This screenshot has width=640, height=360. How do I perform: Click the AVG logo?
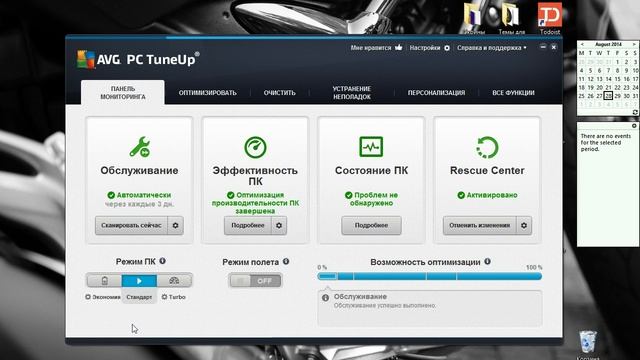pyautogui.click(x=86, y=59)
